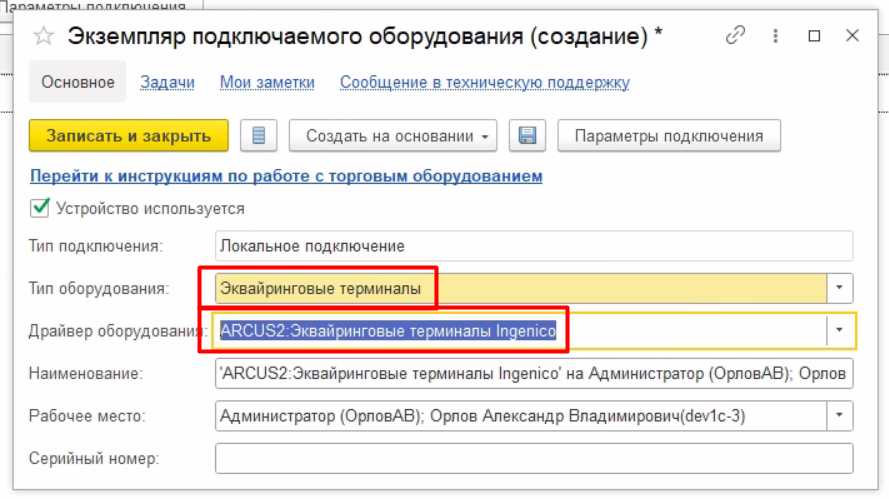Screen dimensions: 889x499
Task: Open the 'Драйвер оборудования' dropdown list
Action: click(x=841, y=329)
